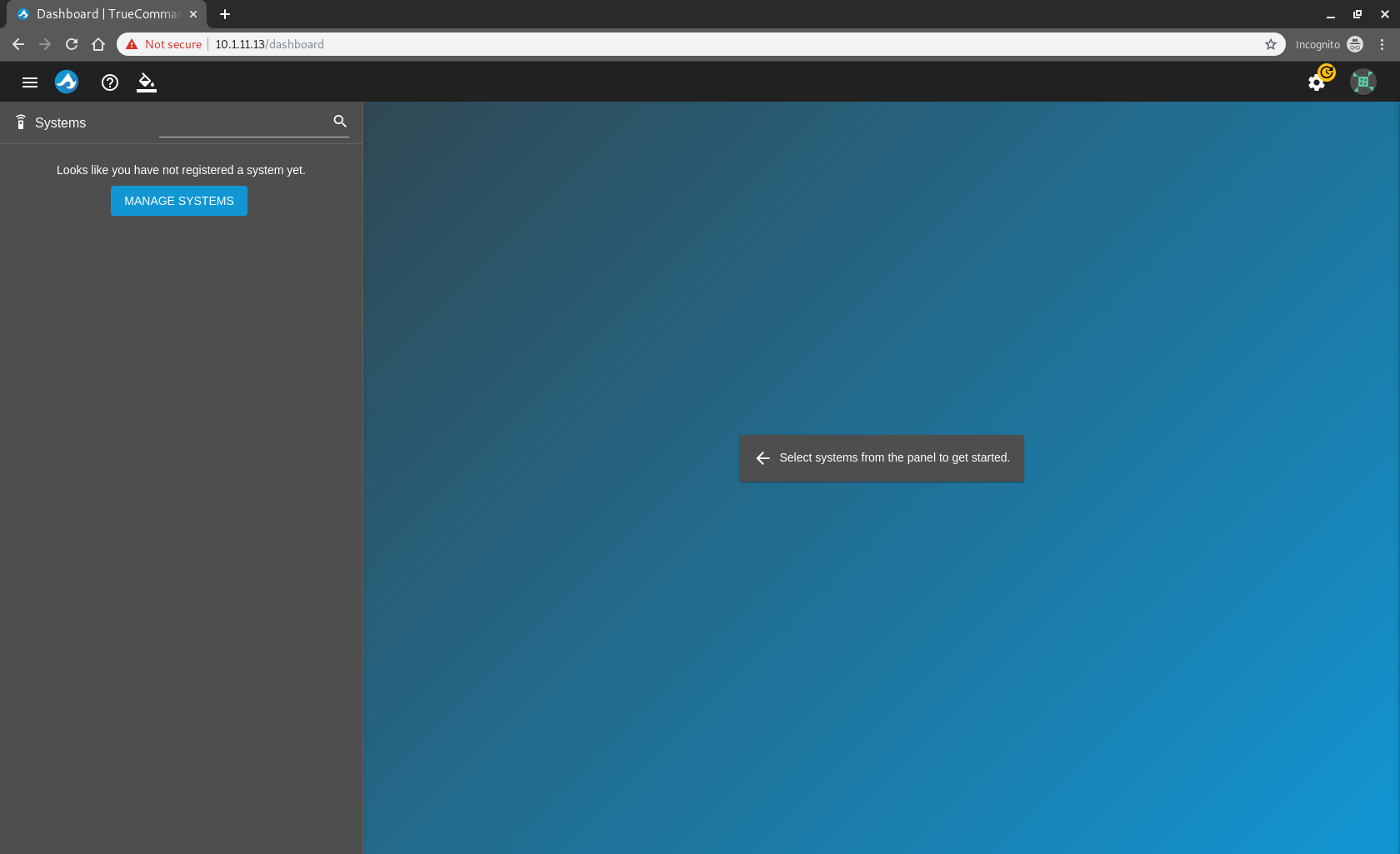This screenshot has height=854, width=1400.
Task: Bookmark this page with star icon
Action: 1271,44
